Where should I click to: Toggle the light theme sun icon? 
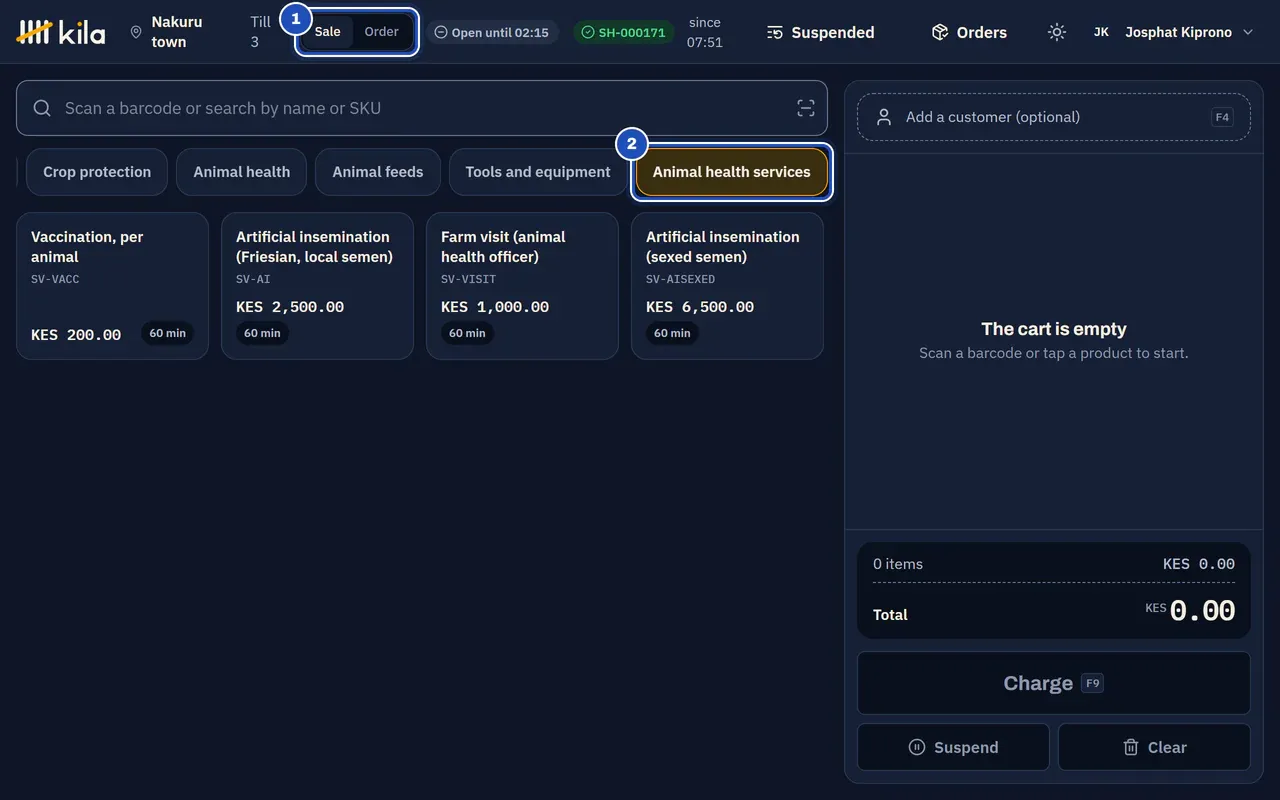tap(1057, 32)
